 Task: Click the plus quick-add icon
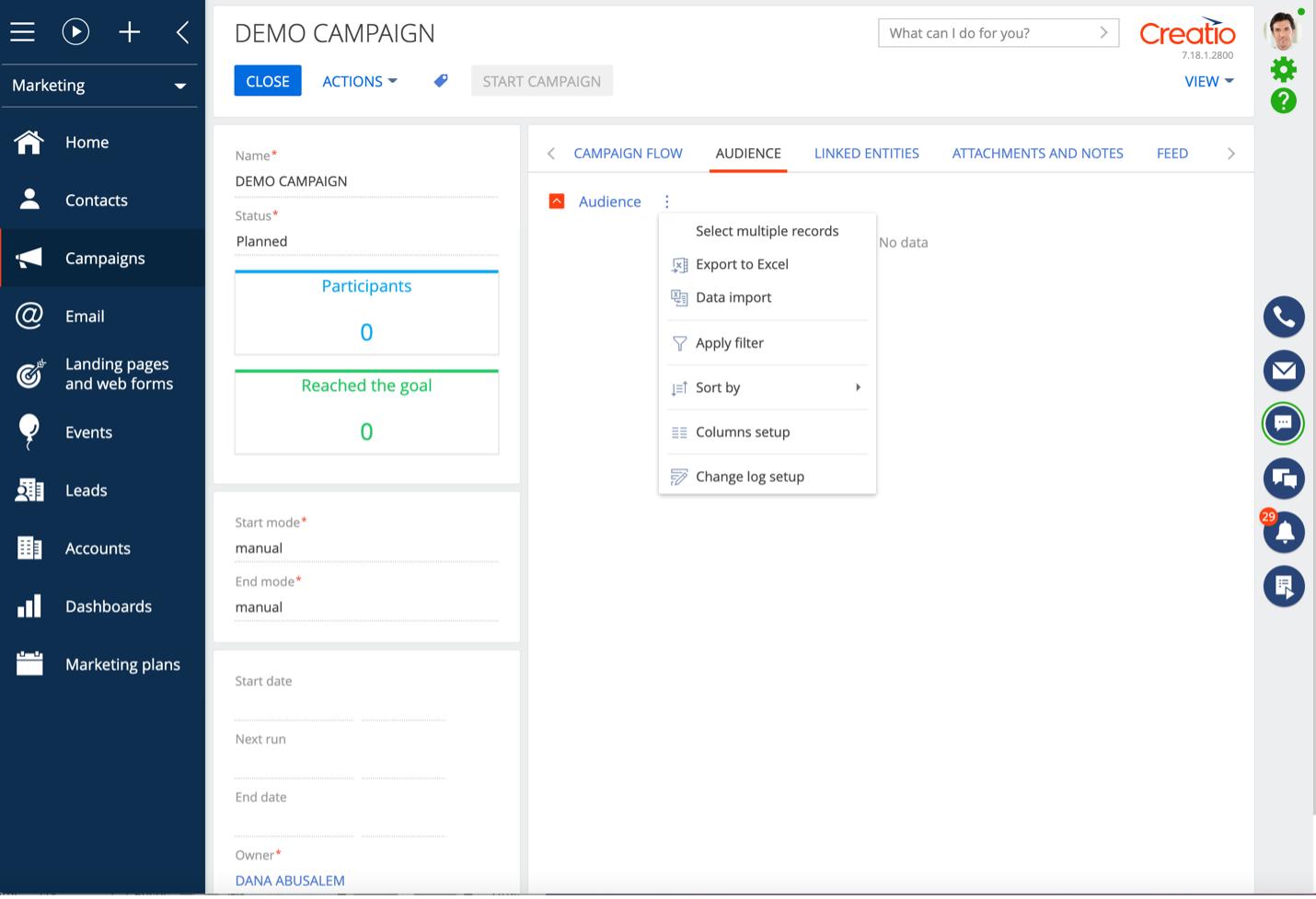130,32
